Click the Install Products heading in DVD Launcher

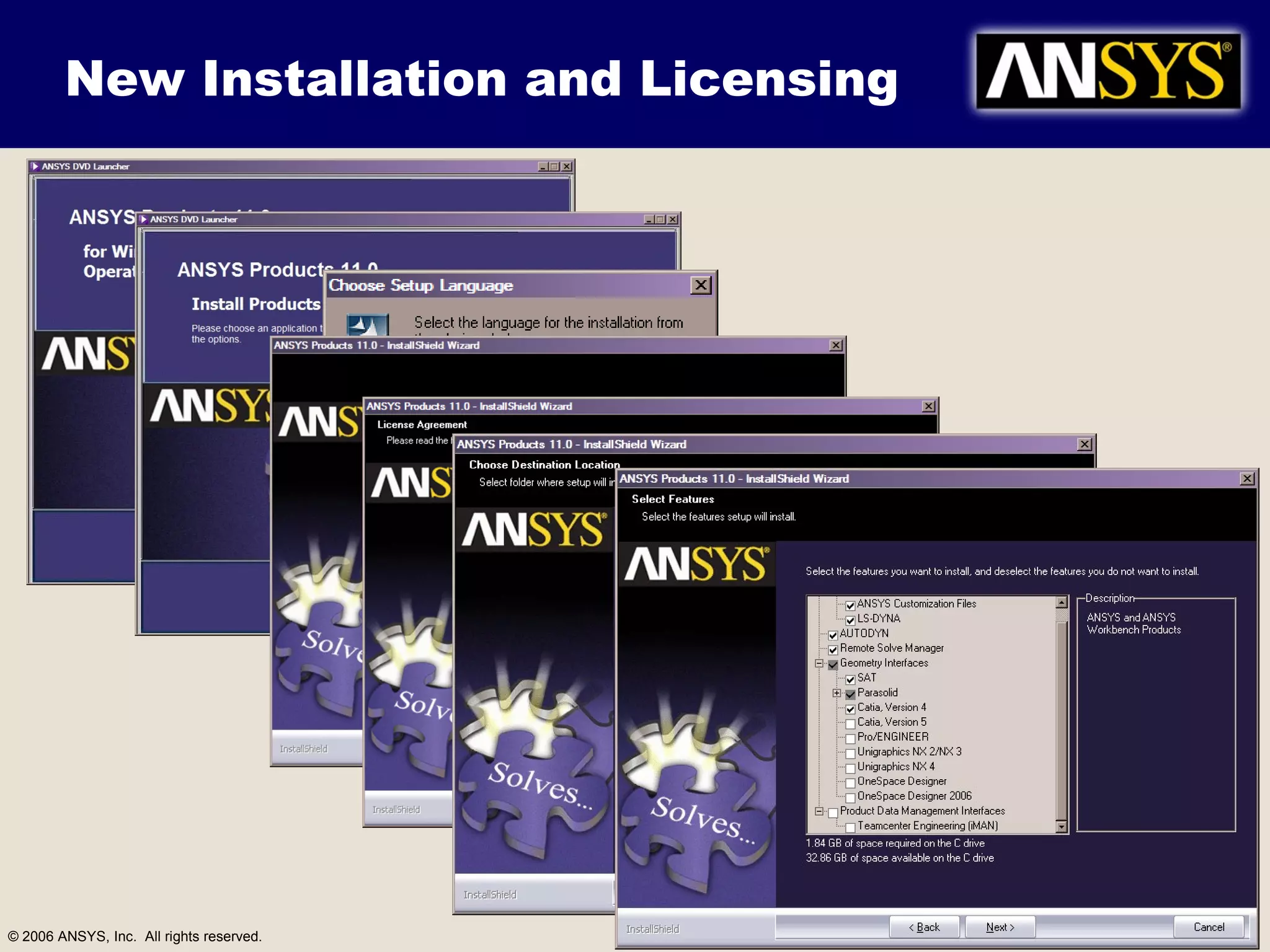click(x=255, y=304)
